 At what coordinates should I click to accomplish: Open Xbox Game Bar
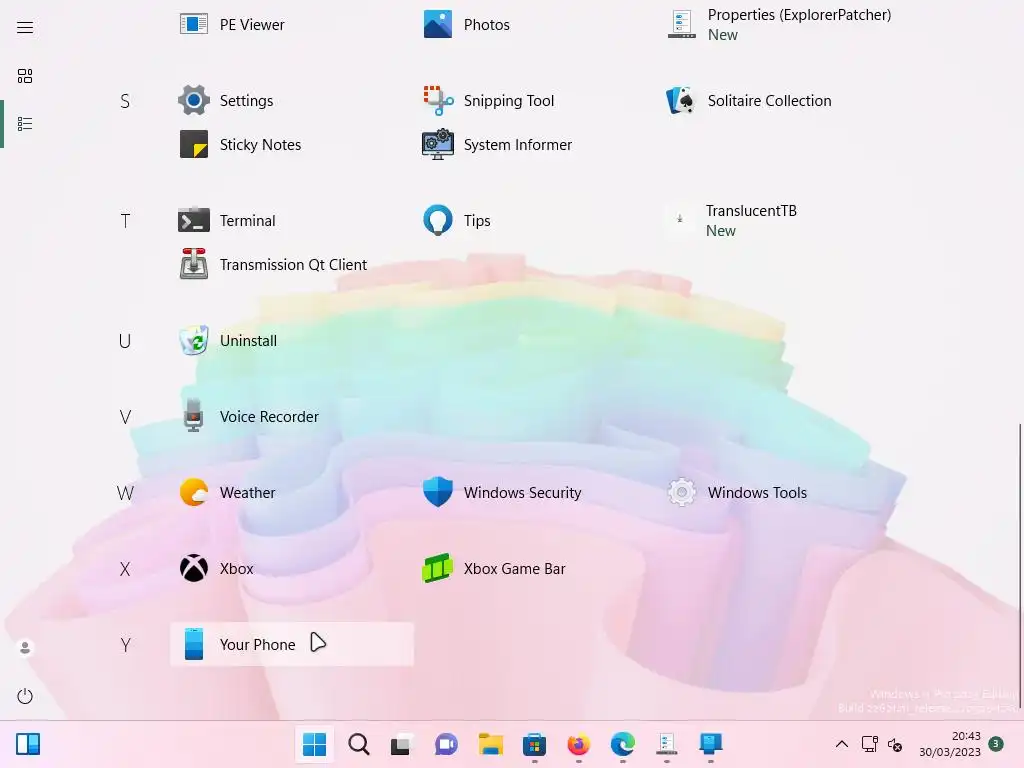coord(536,569)
